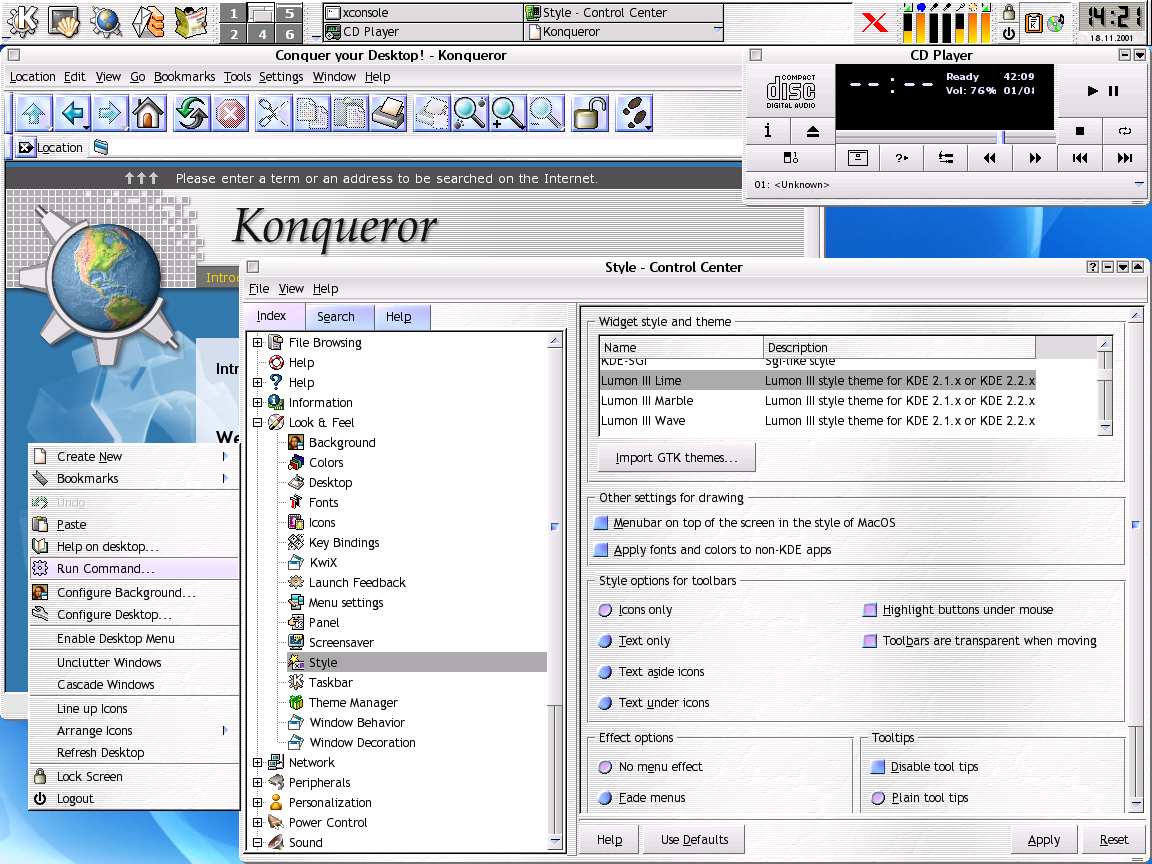Click the Cut scissors icon in Konqueror
Image resolution: width=1152 pixels, height=864 pixels.
[x=273, y=113]
